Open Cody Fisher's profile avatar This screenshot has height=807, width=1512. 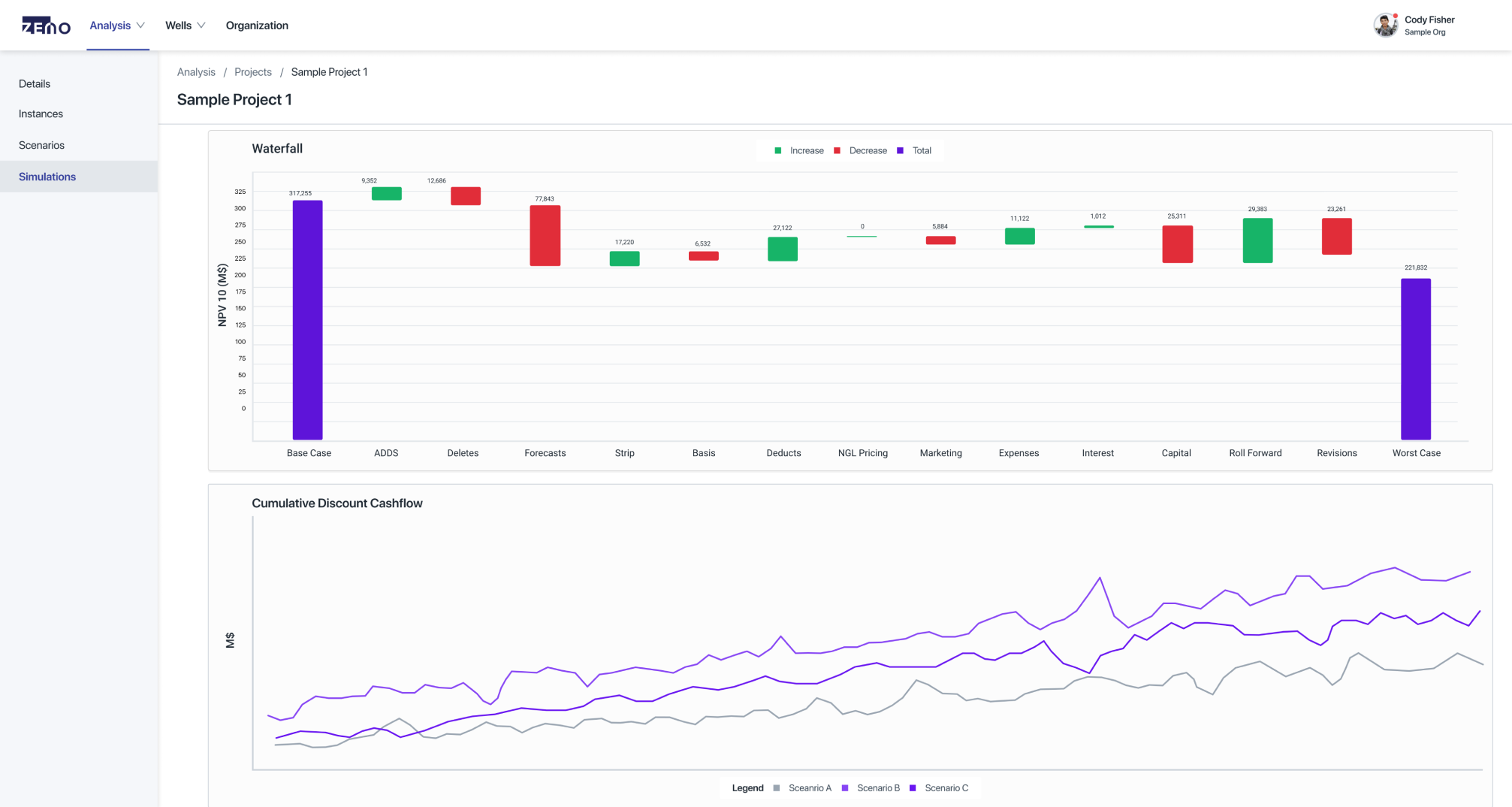coord(1386,25)
